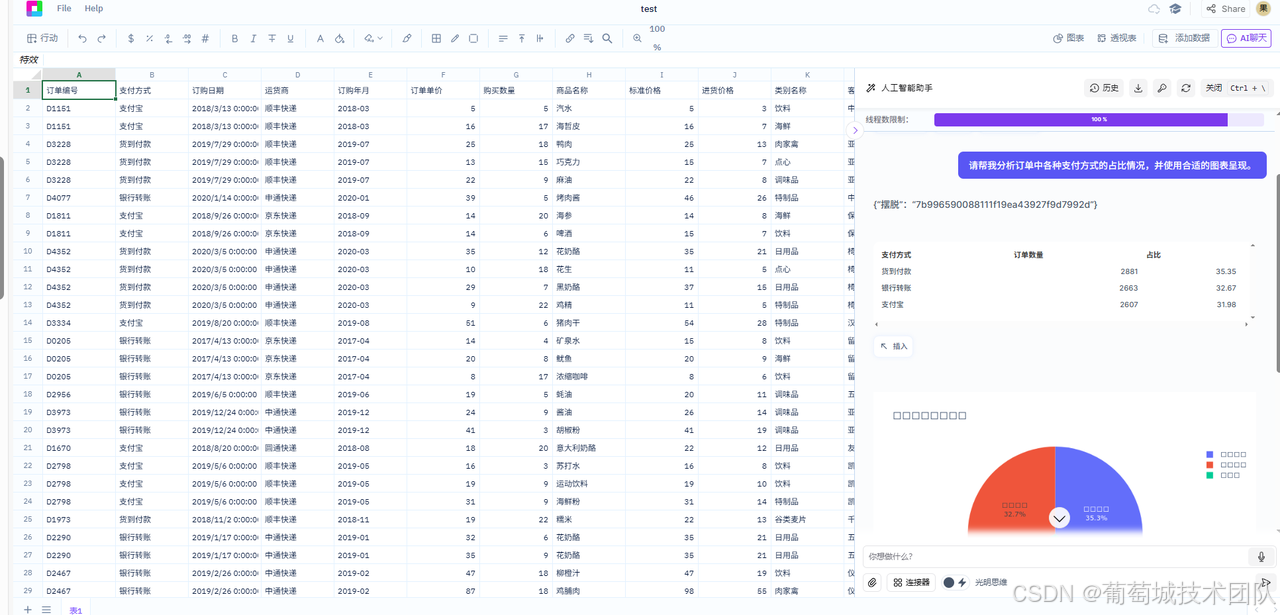Select column header F
Image resolution: width=1280 pixels, height=615 pixels.
click(444, 75)
